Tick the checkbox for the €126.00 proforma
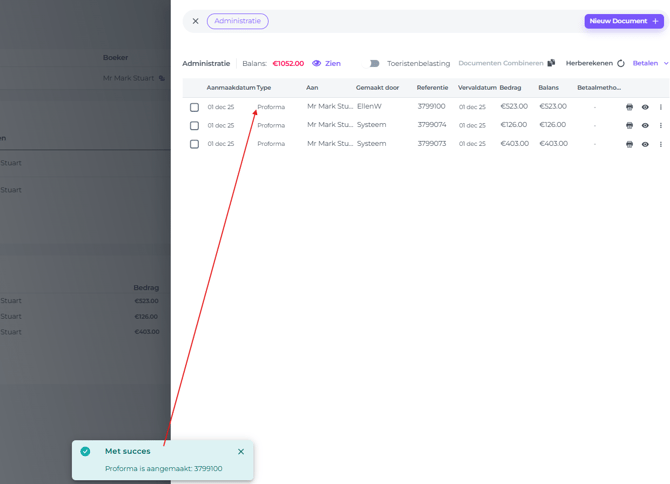The image size is (670, 484). (x=194, y=126)
